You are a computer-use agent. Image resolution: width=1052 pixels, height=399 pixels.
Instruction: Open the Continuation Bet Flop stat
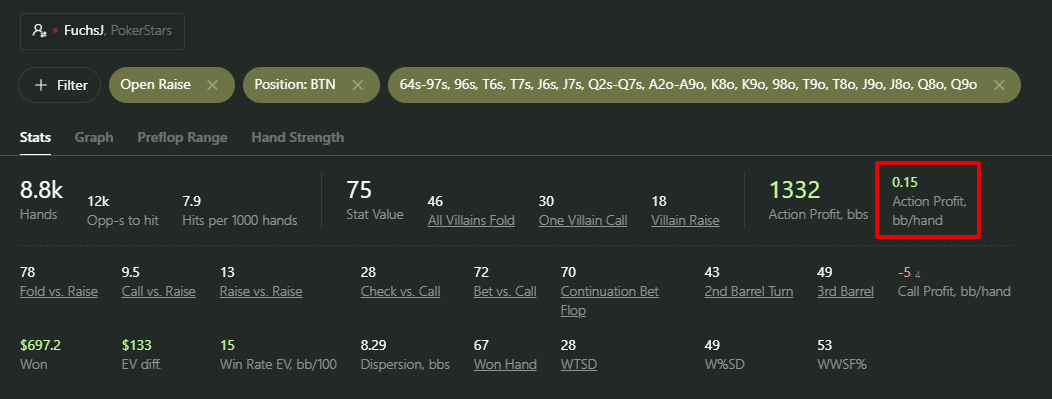pos(610,300)
